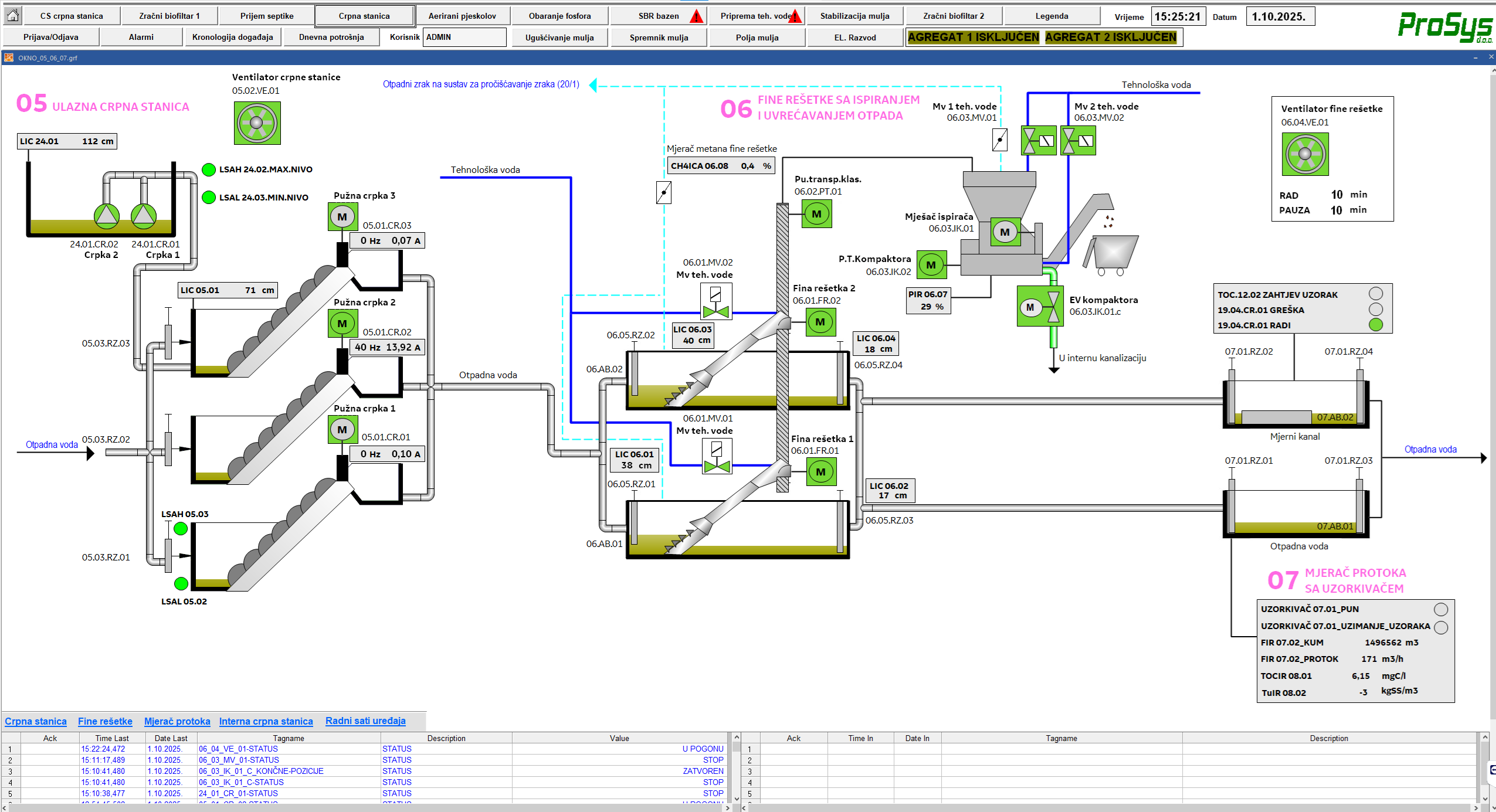Switch to Aerirani pjeskolov tab
The image size is (1496, 812).
pos(462,16)
